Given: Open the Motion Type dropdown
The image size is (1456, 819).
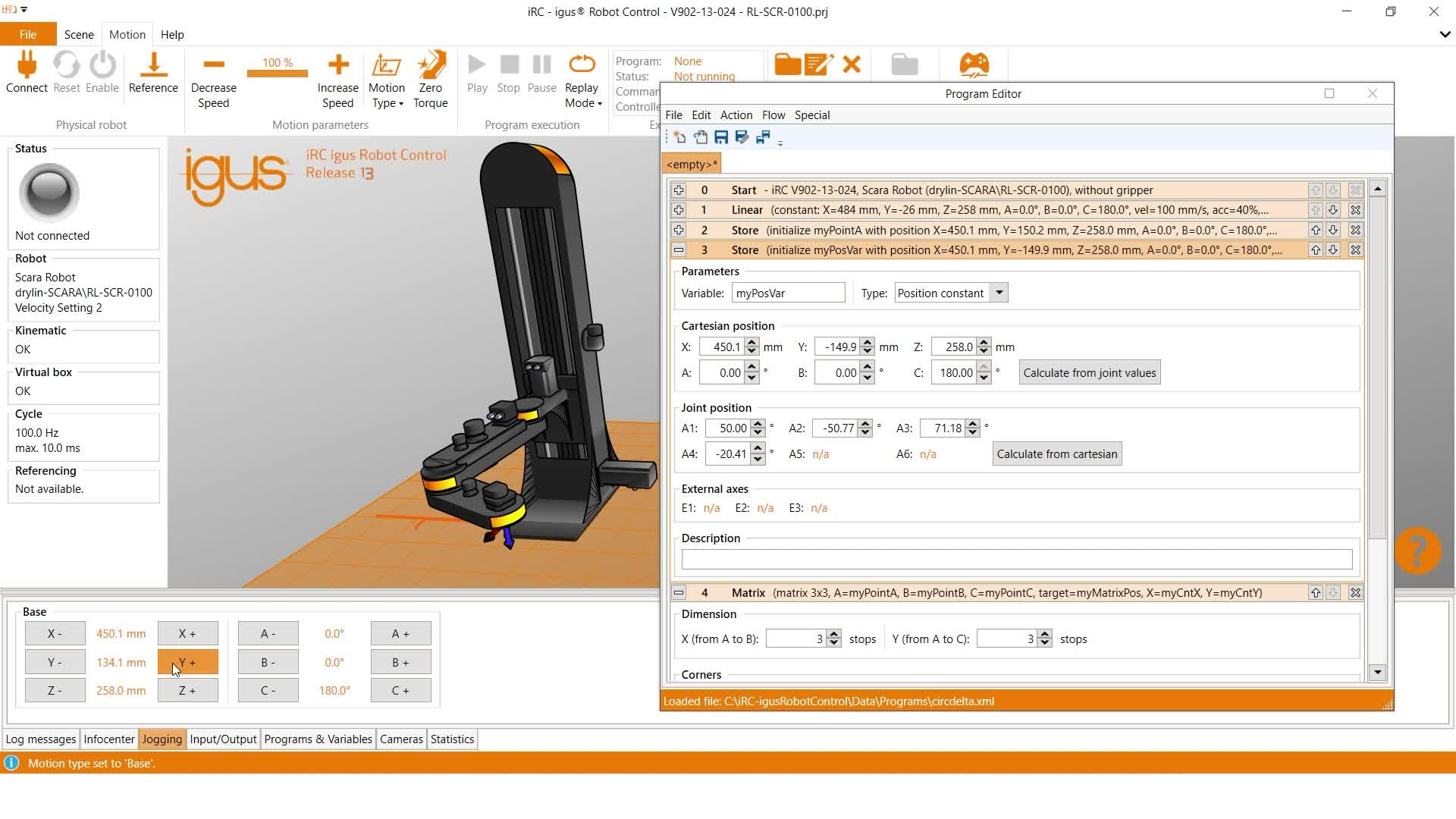Looking at the screenshot, I should 387,80.
